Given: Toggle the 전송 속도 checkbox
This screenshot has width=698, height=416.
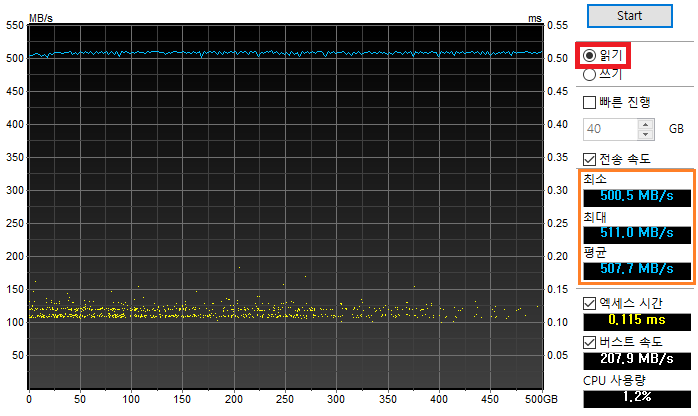Looking at the screenshot, I should [589, 159].
